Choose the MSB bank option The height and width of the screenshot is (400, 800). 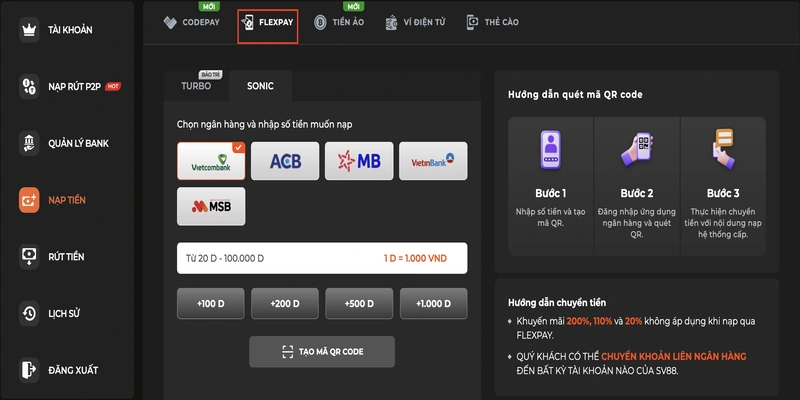tap(211, 206)
